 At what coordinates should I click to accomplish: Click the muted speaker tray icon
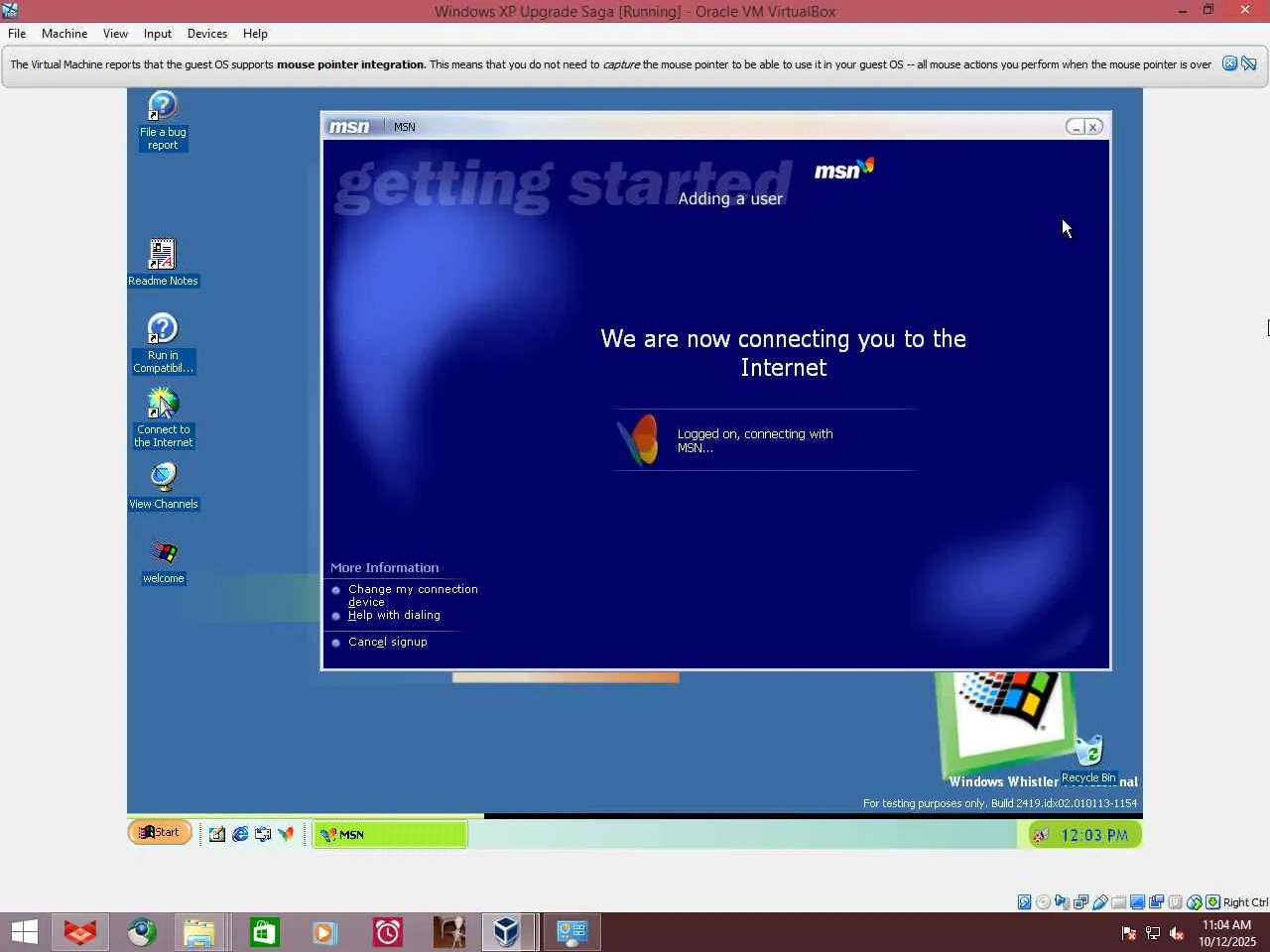(1177, 933)
